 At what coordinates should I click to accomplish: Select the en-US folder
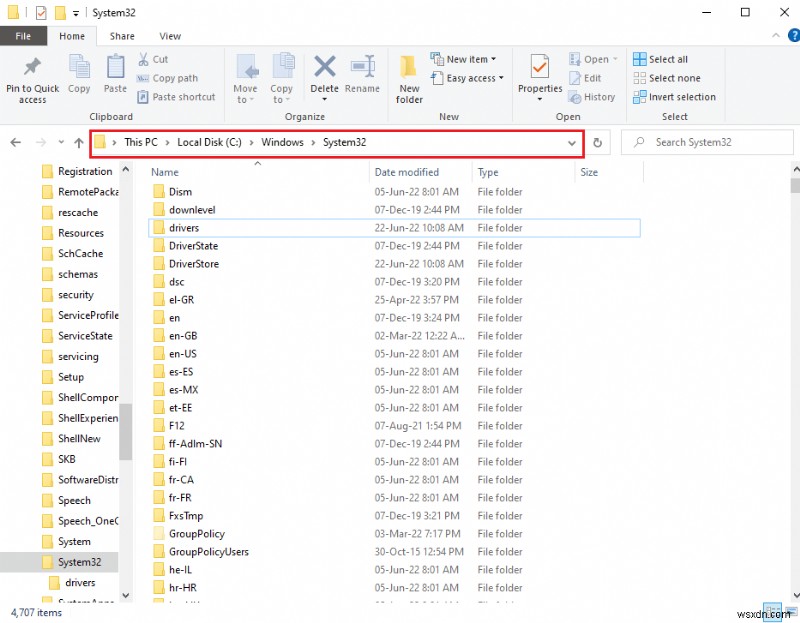[x=183, y=354]
